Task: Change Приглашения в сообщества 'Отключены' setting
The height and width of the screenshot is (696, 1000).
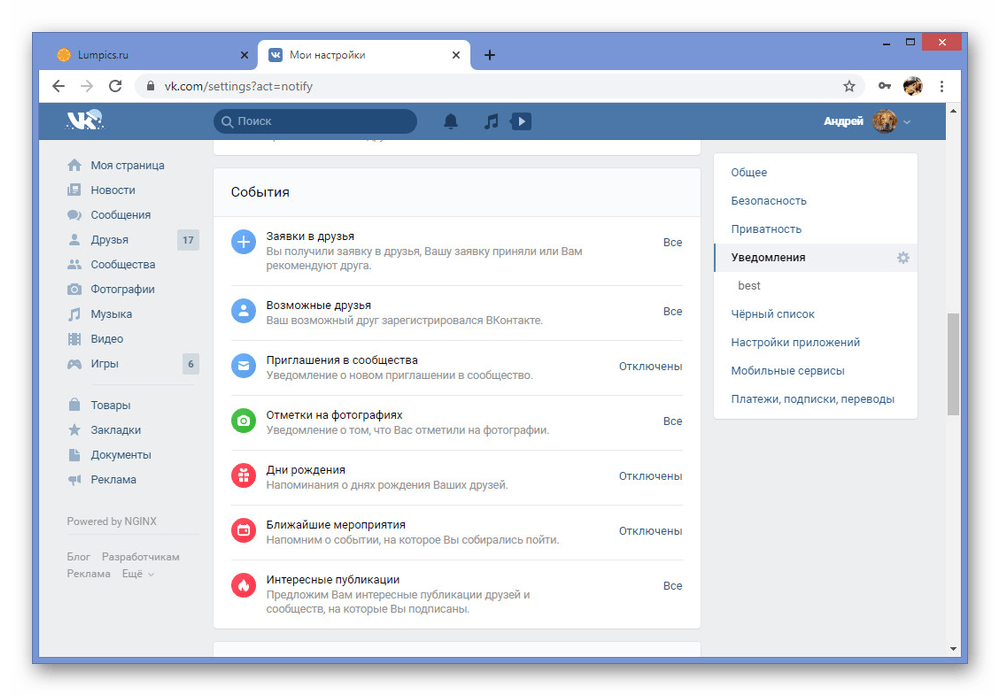Action: (x=651, y=366)
